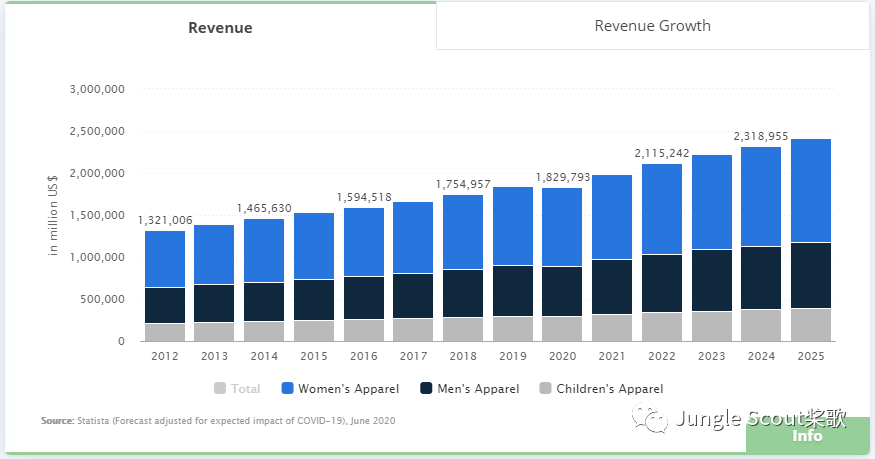Click the 2,318,955 data label
The image size is (875, 459).
click(x=761, y=137)
